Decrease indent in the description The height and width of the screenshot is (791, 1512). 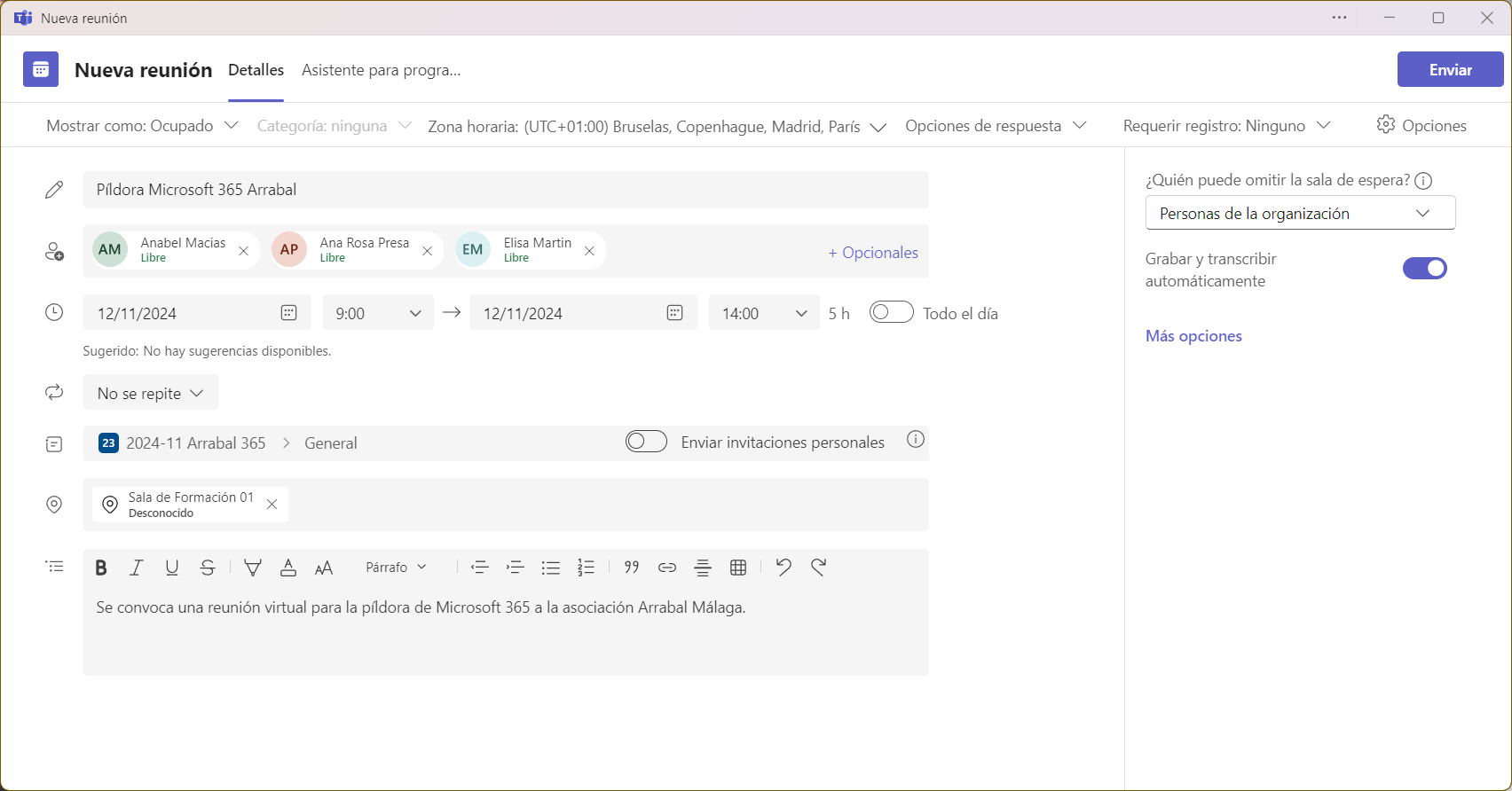tap(480, 568)
